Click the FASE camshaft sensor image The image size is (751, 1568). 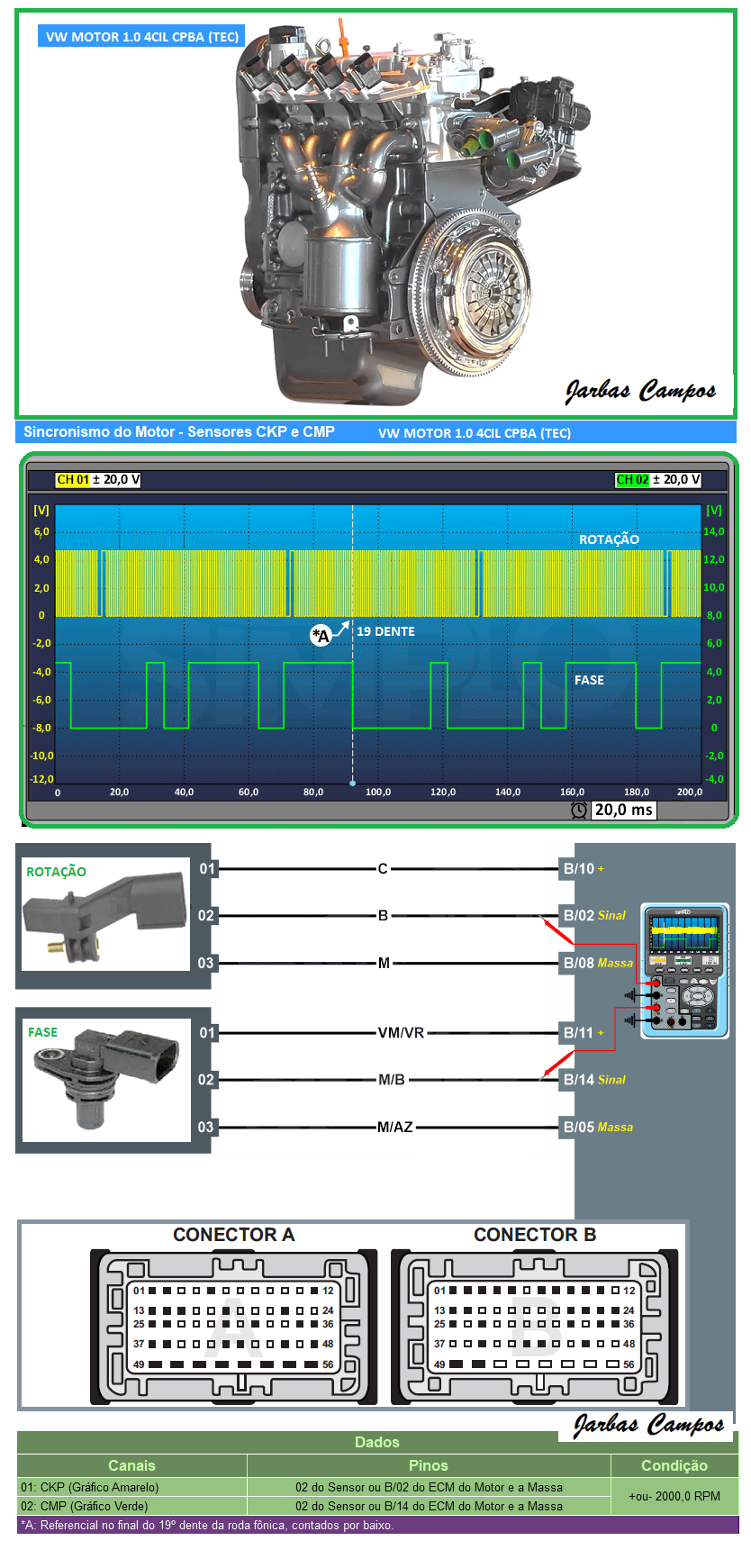106,1080
